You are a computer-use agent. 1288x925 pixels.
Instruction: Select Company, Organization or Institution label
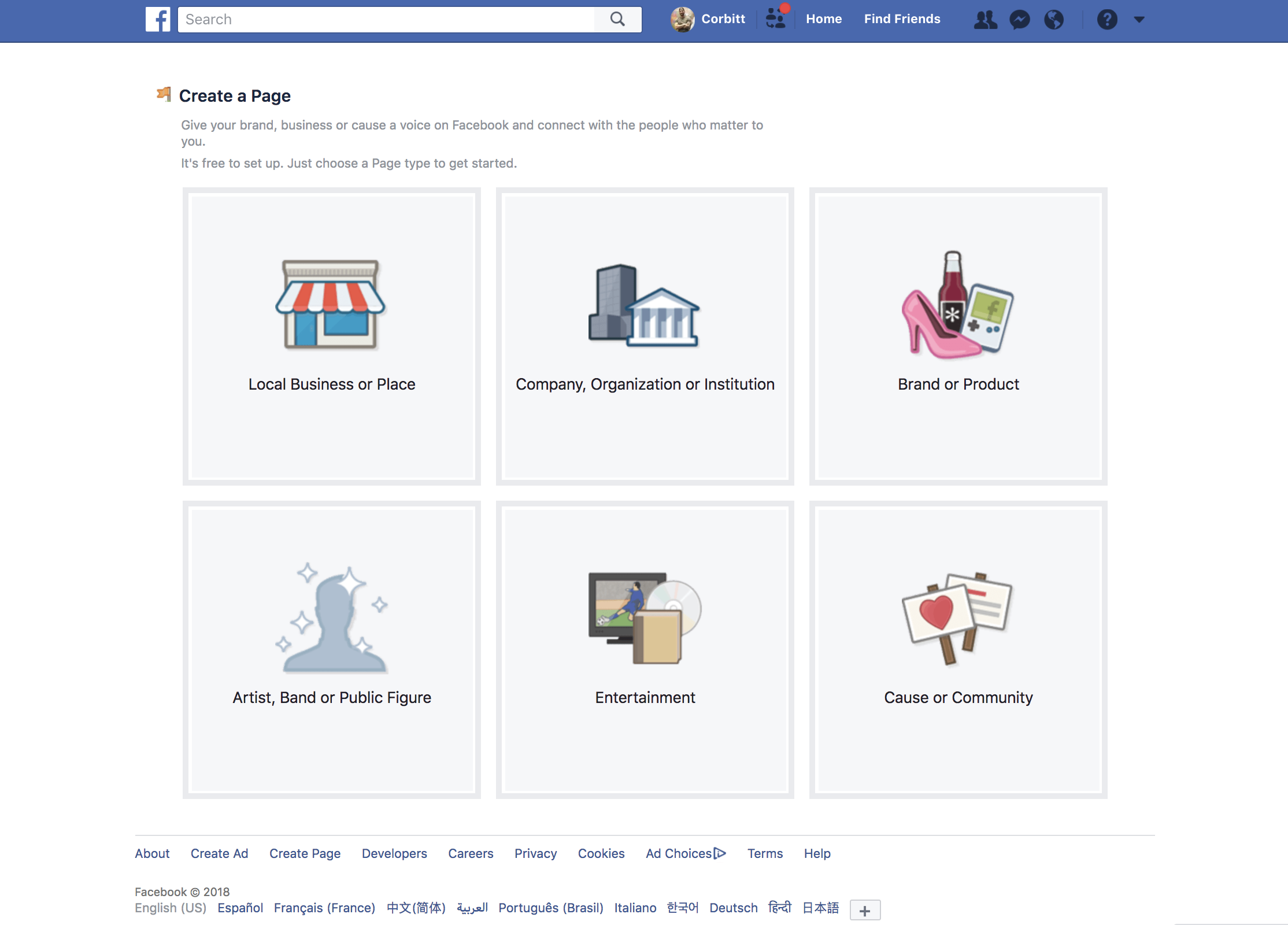645,384
